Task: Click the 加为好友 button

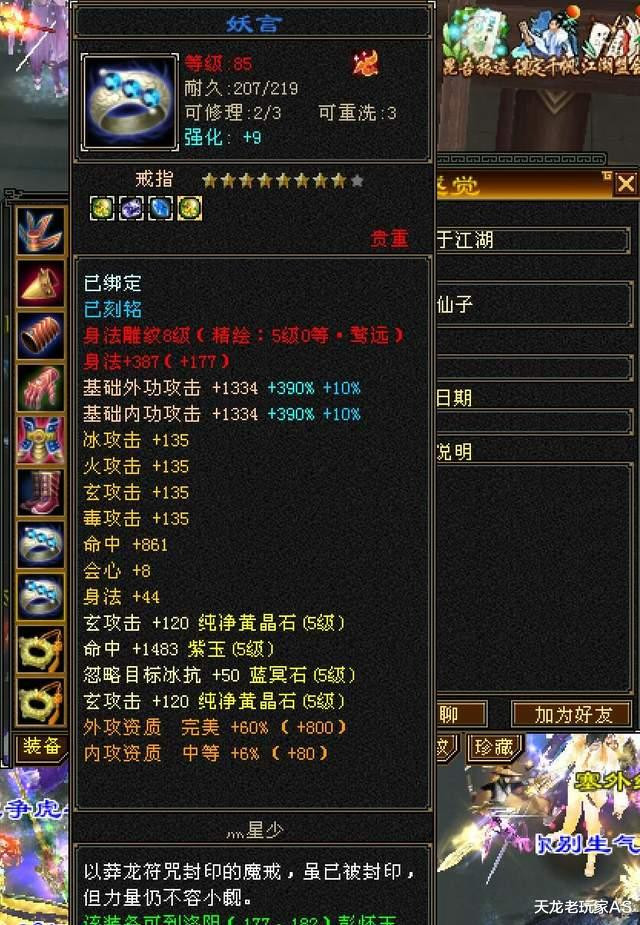Action: point(572,714)
